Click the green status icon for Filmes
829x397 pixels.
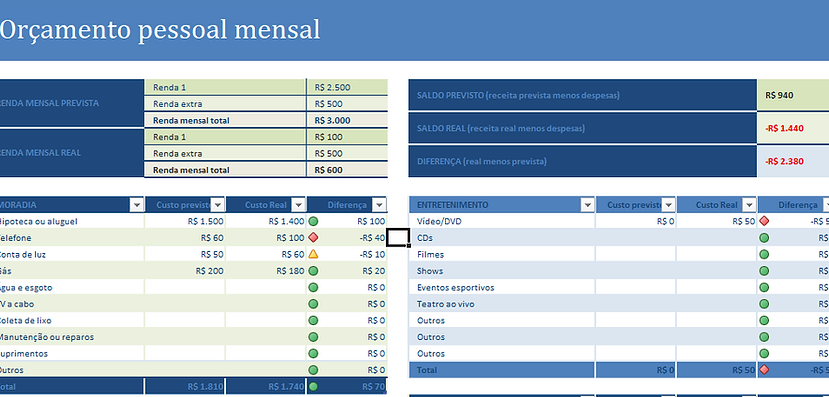point(764,254)
